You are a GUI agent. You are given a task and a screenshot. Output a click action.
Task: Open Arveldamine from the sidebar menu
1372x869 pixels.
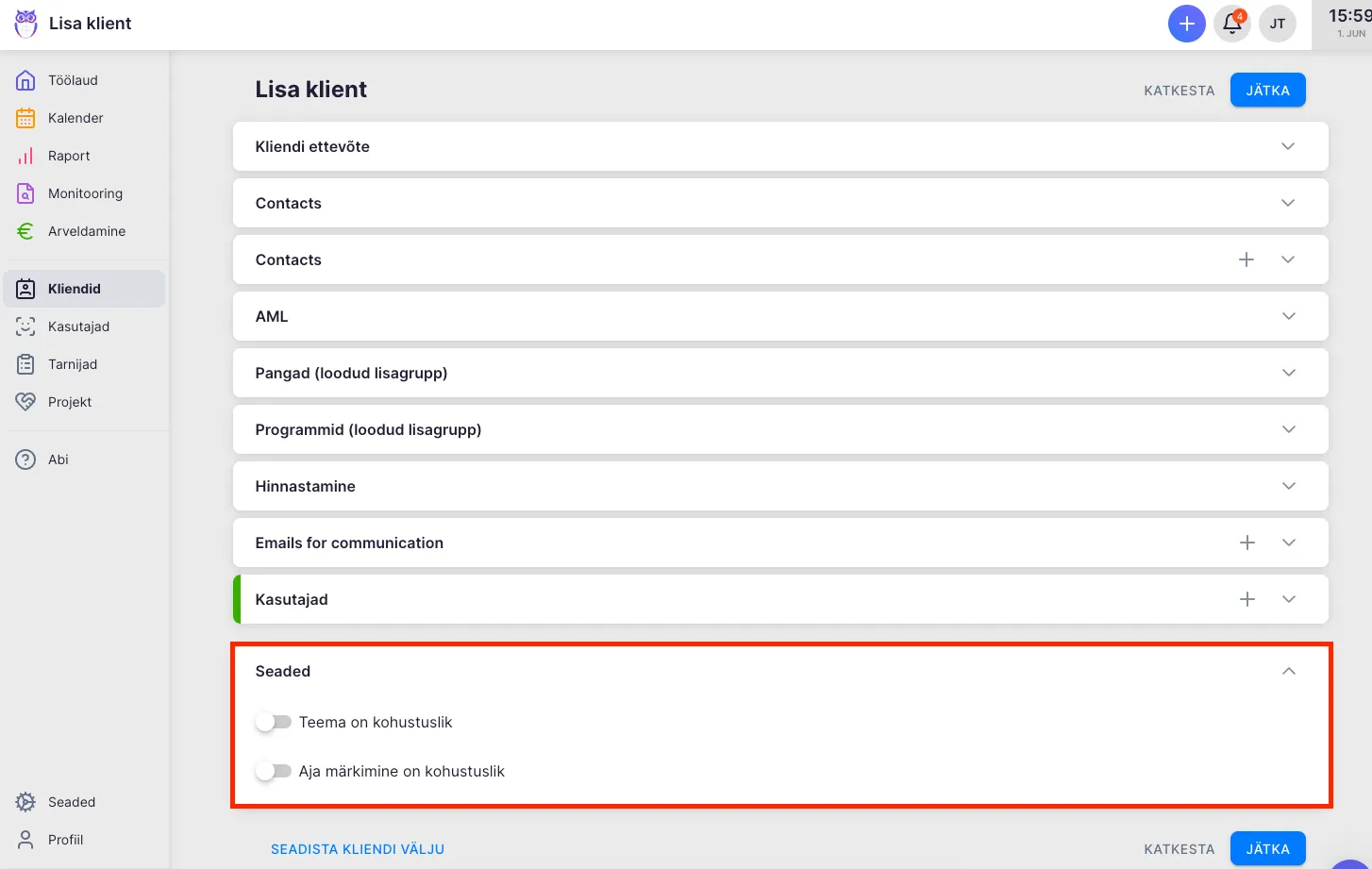(86, 231)
